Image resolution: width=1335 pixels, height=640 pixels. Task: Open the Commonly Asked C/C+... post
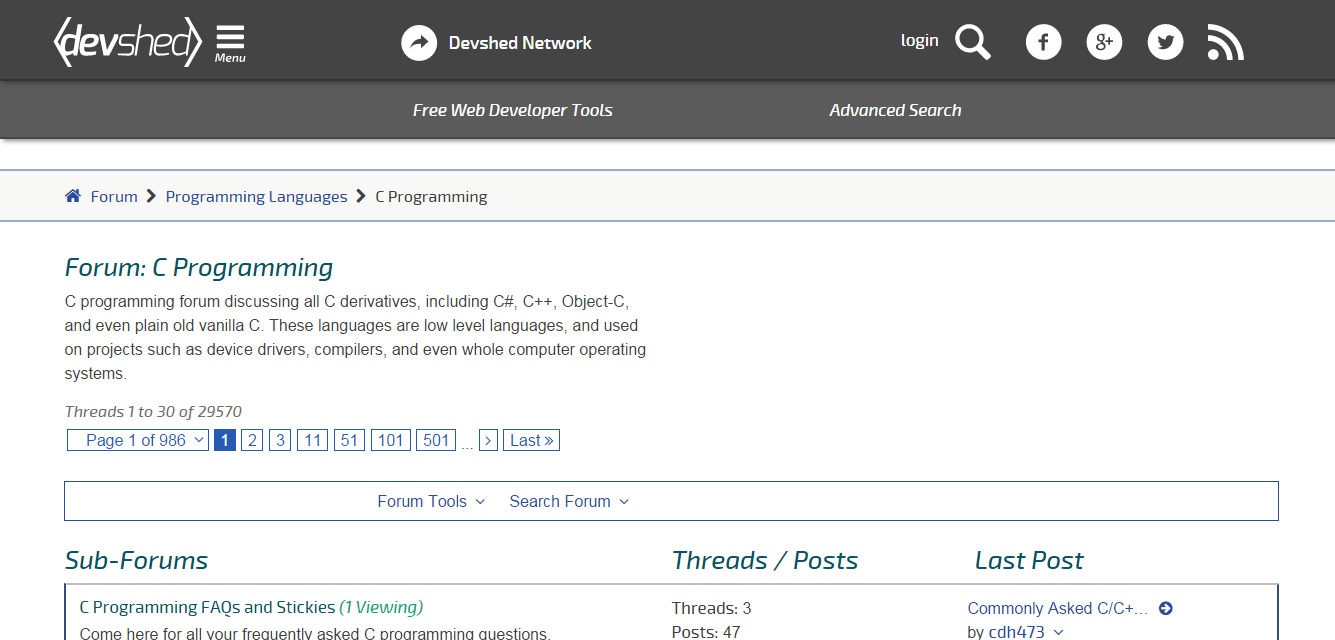point(1058,608)
